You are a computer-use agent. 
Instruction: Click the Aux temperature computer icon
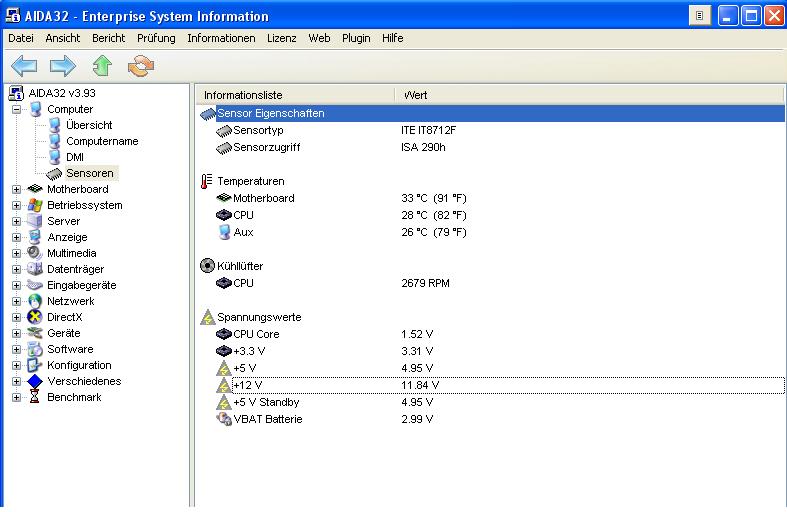click(224, 232)
